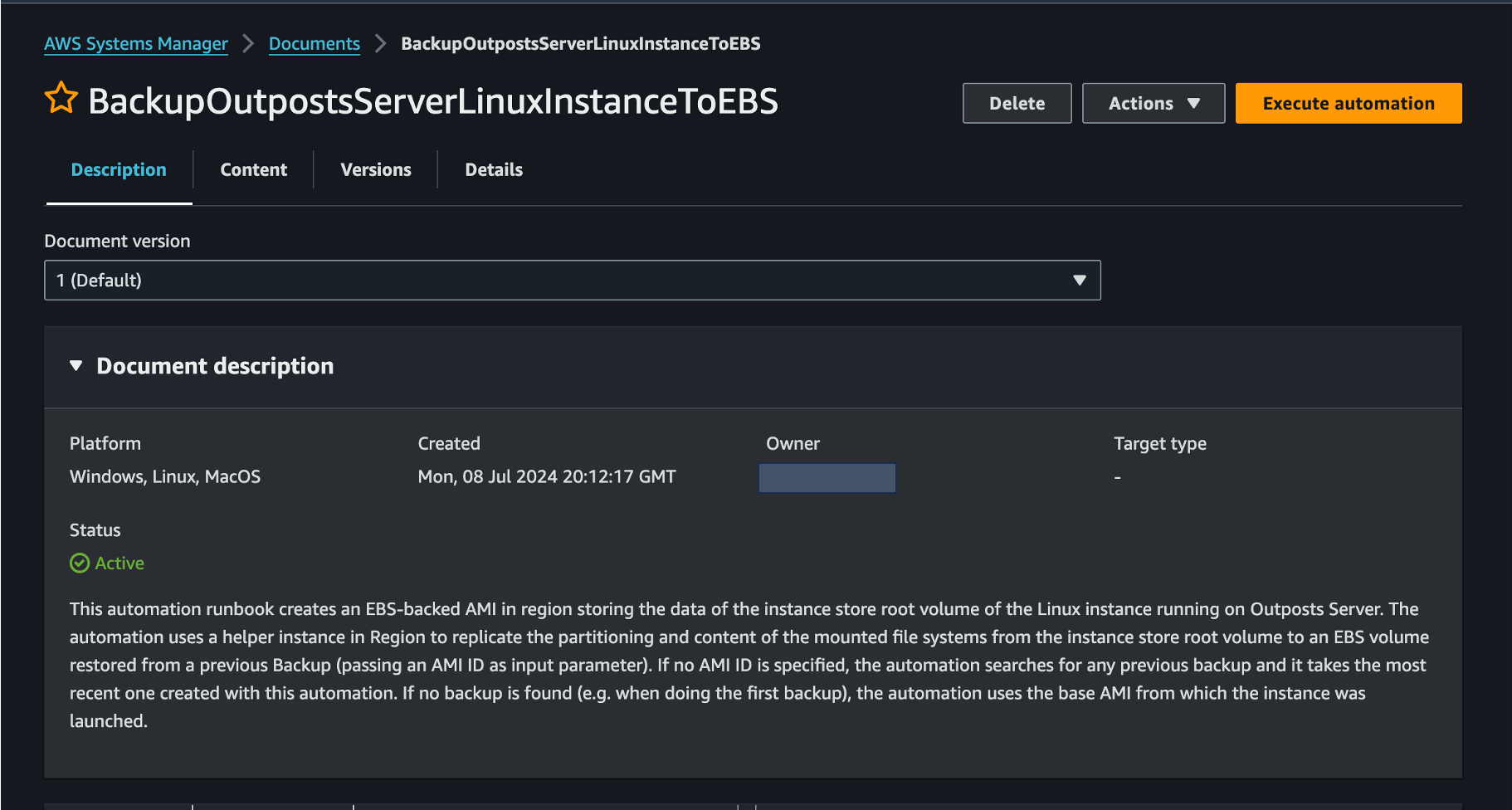Screen dimensions: 1512x810
Task: Open the Actions dropdown menu
Action: tap(1154, 104)
